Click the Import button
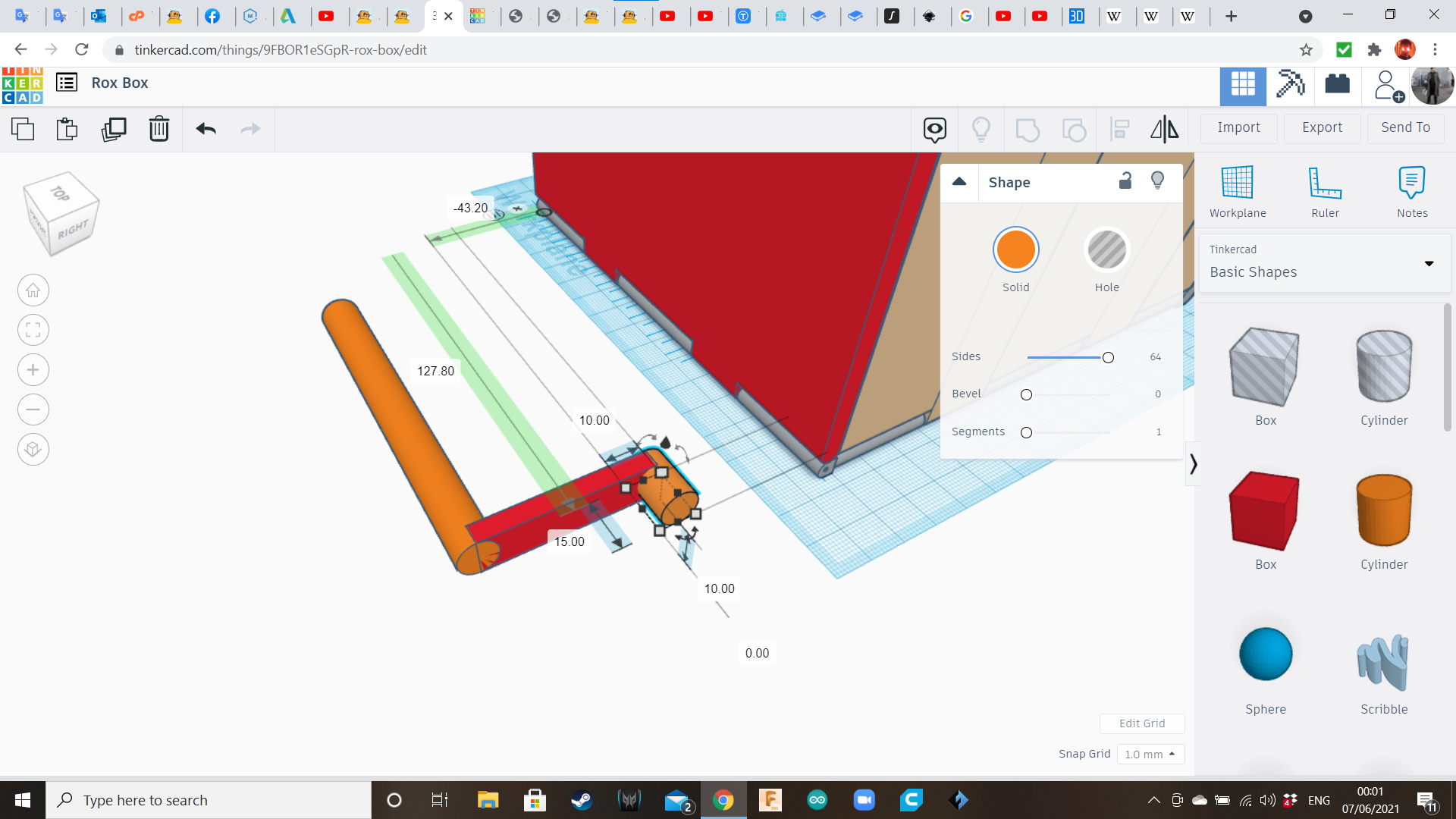The width and height of the screenshot is (1456, 819). pos(1239,127)
